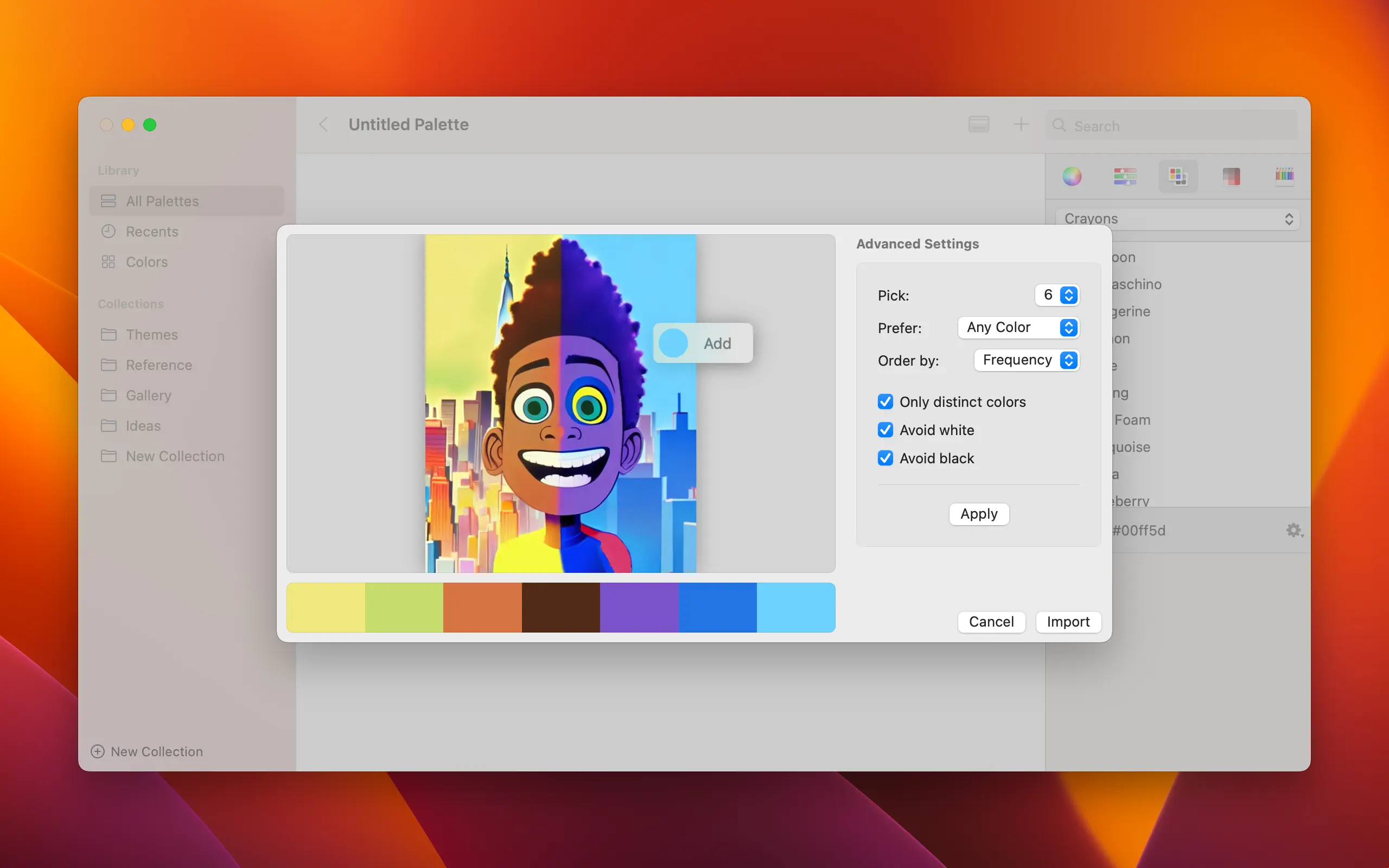Open the Recents sidebar item
This screenshot has height=868, width=1389.
[x=152, y=232]
